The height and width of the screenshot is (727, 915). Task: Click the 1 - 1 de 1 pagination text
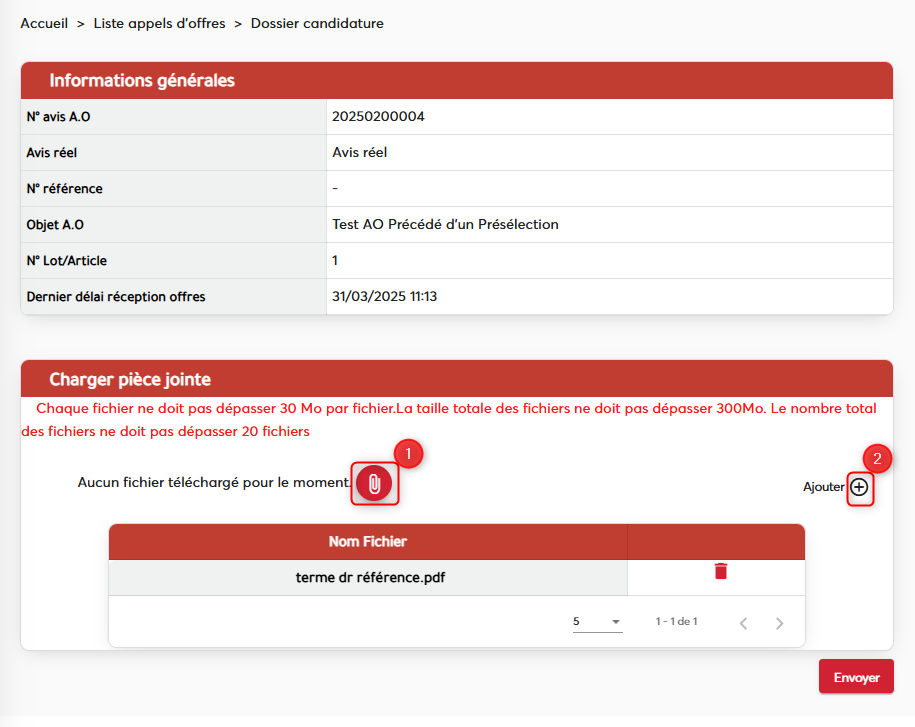676,622
